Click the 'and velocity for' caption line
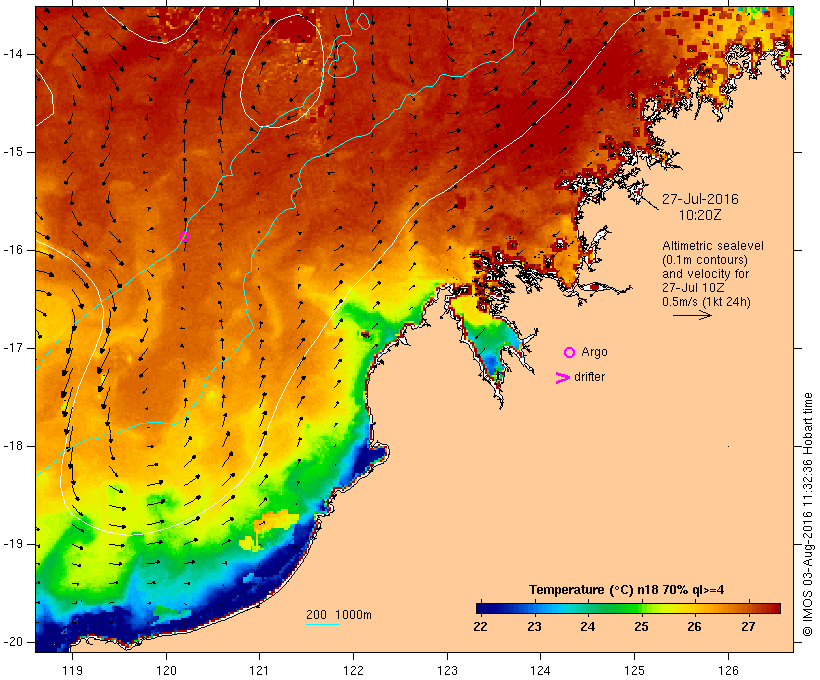Viewport: 820px width, 680px height. [x=705, y=274]
